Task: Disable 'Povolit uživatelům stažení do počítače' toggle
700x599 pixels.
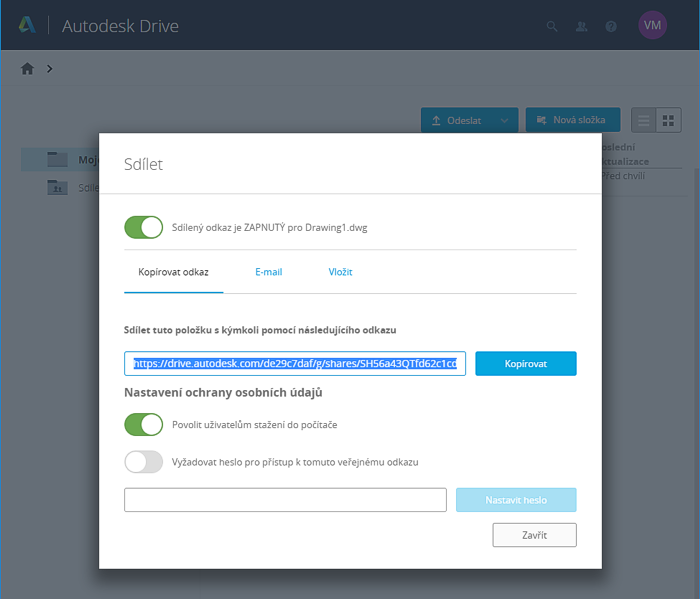Action: (x=143, y=425)
